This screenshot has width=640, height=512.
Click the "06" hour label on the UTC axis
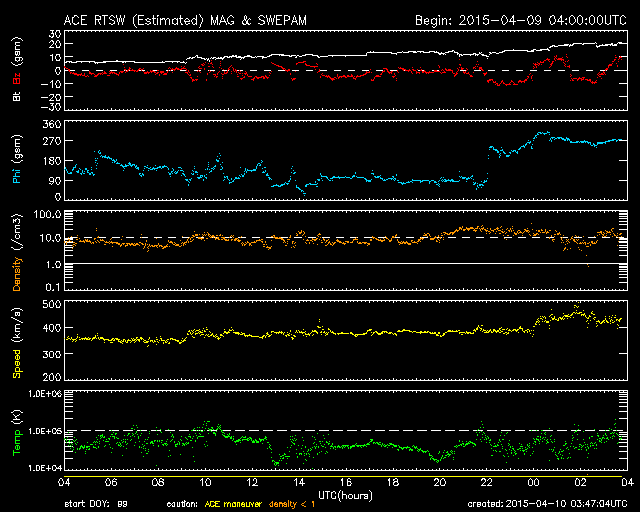pyautogui.click(x=111, y=483)
